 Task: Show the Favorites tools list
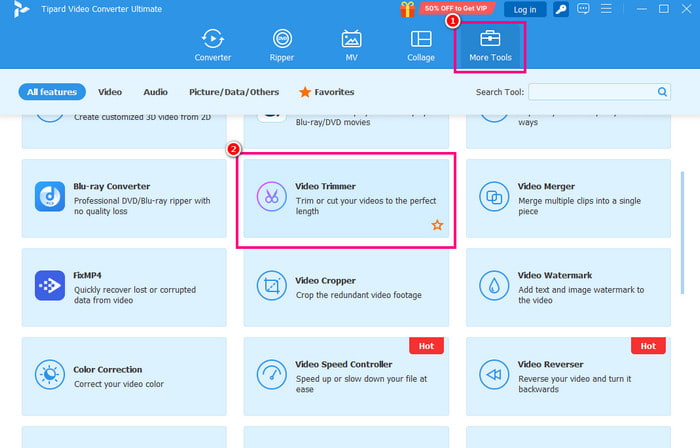point(327,92)
